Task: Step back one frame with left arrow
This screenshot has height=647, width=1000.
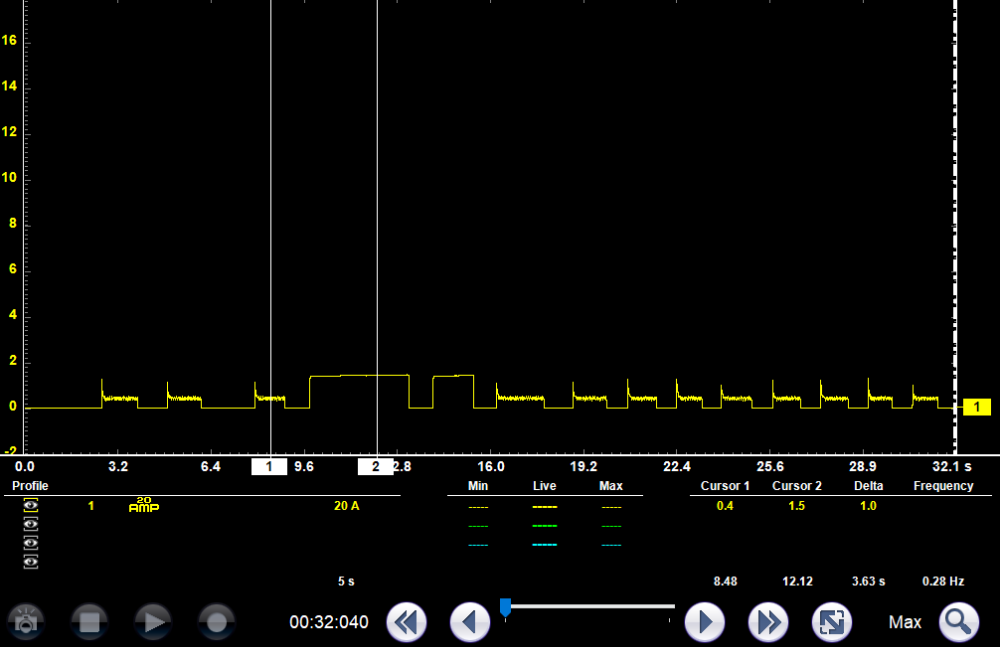Action: [x=469, y=622]
